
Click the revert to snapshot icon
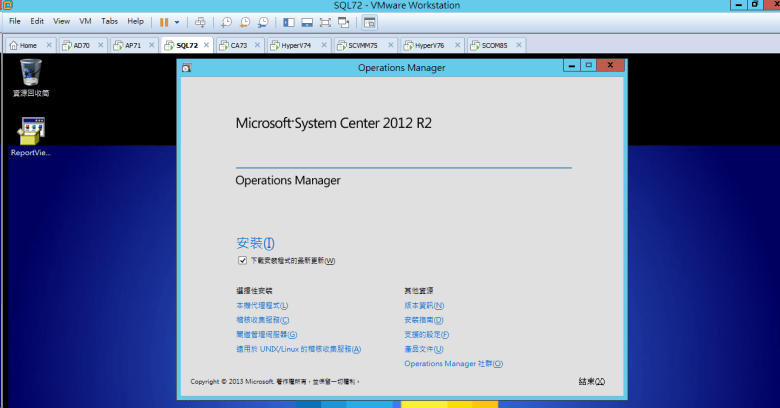coord(245,21)
